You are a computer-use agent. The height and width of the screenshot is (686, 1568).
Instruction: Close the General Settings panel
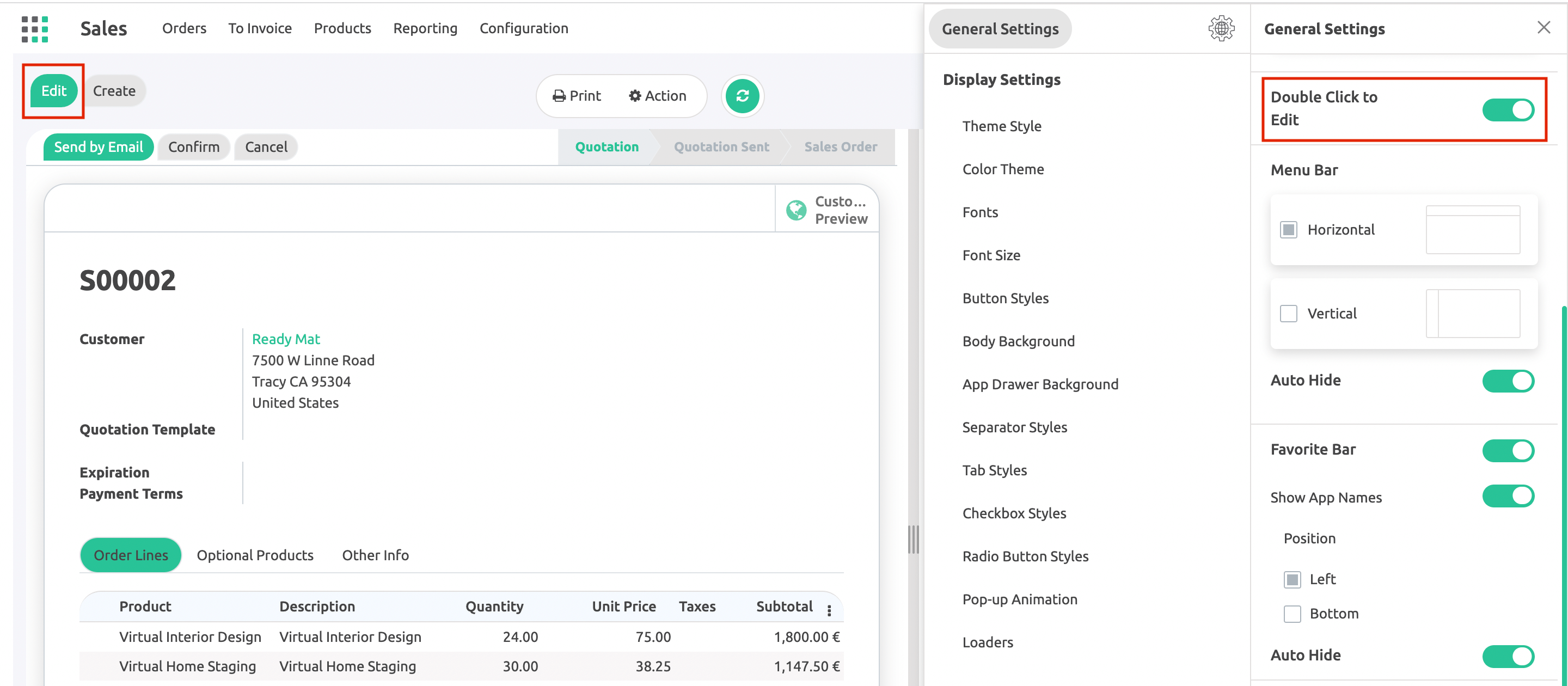(1543, 27)
